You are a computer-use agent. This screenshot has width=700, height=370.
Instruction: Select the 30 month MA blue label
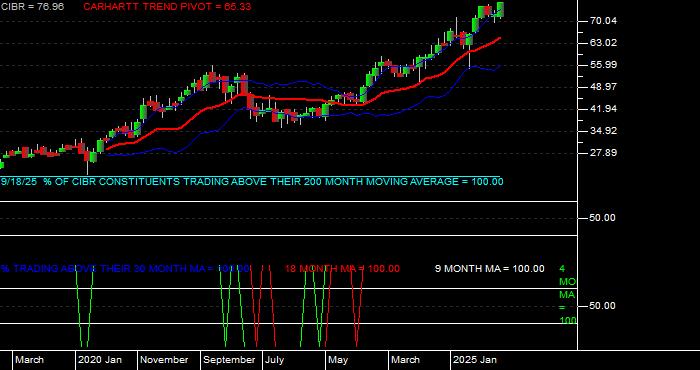pos(125,269)
